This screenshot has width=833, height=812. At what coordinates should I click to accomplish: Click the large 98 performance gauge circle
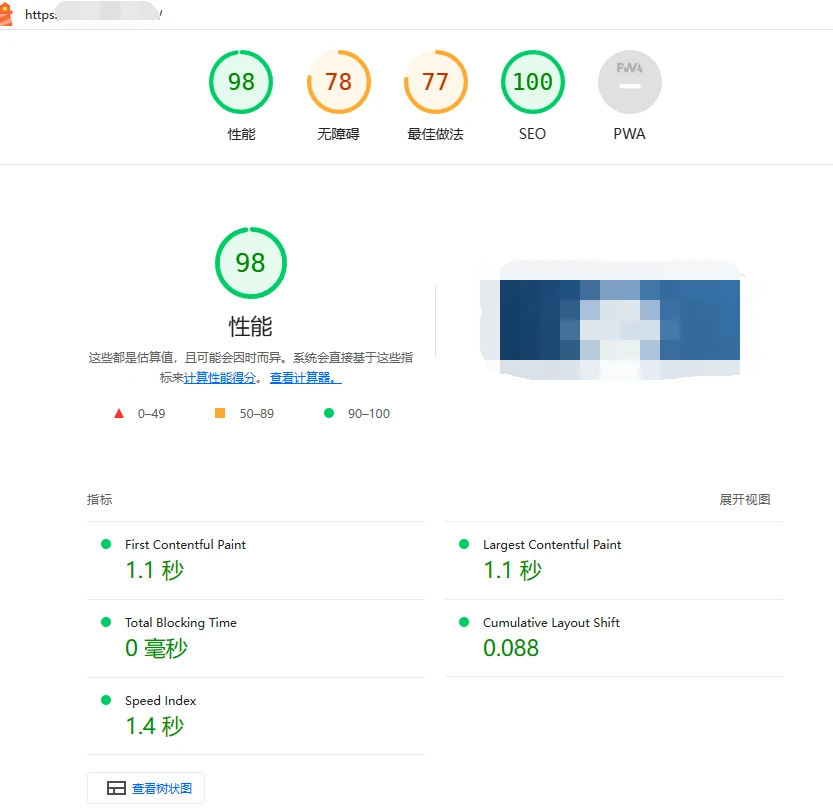point(250,263)
